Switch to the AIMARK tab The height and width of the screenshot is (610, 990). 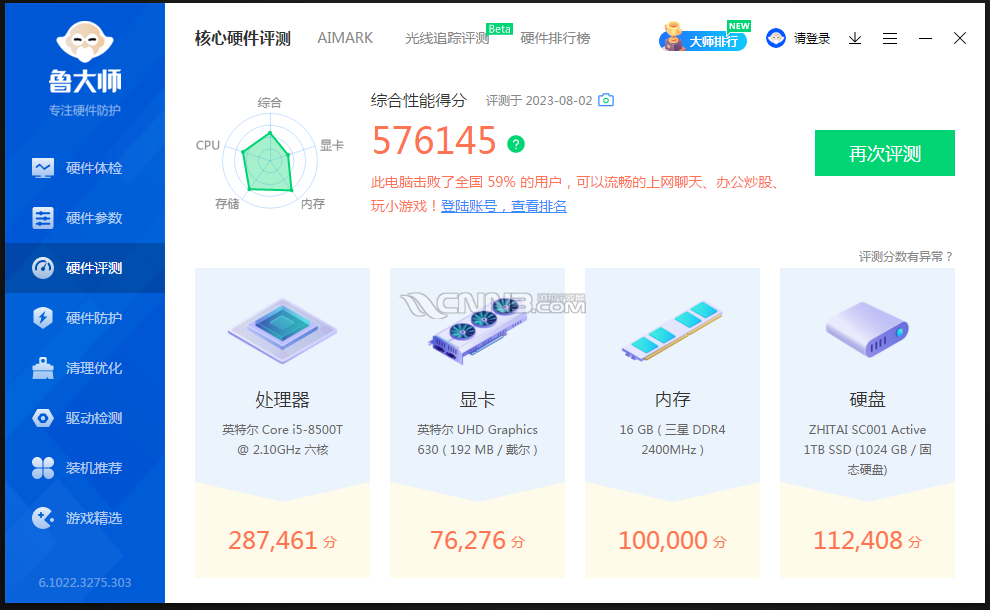click(345, 38)
